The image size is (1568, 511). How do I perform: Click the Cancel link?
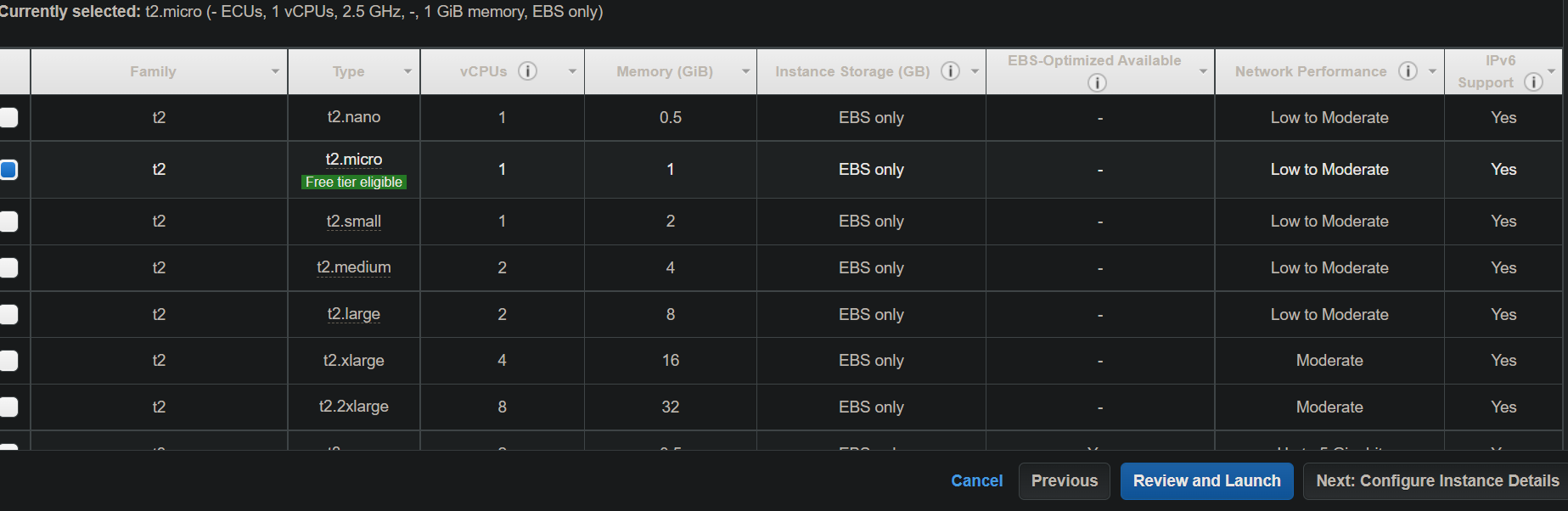[x=976, y=480]
